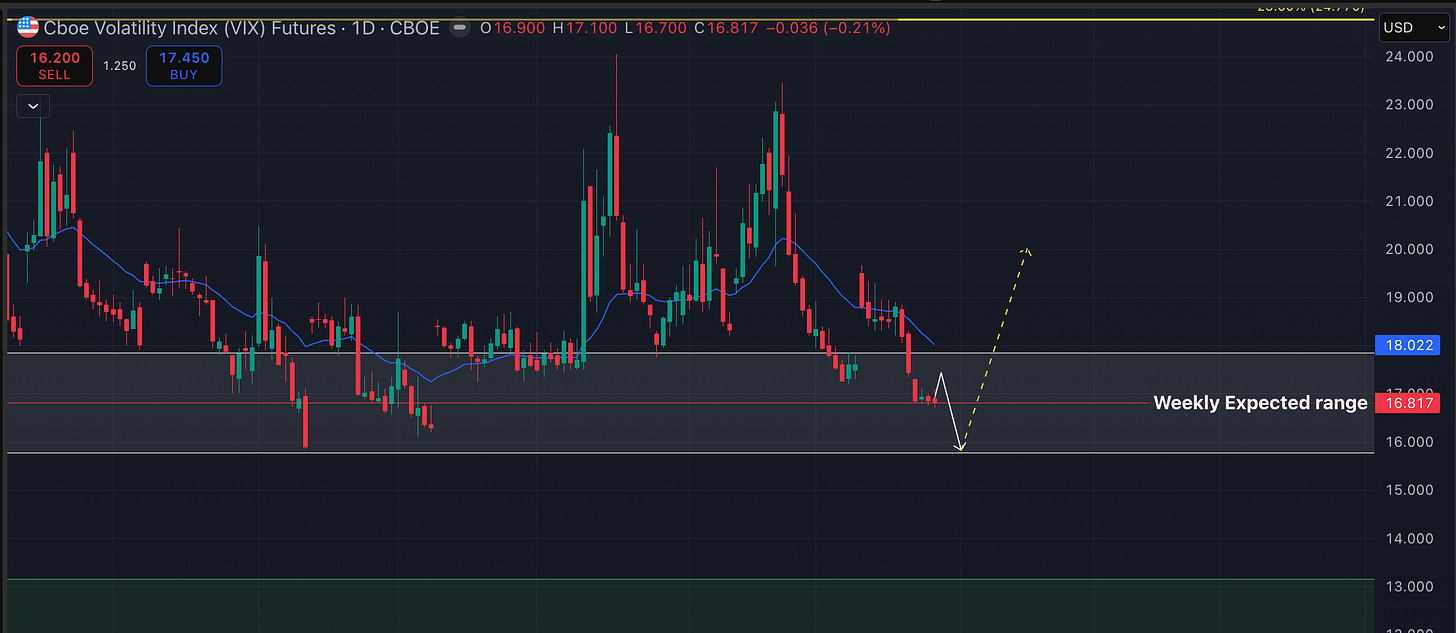The height and width of the screenshot is (633, 1456).
Task: Click 23.000 on the price axis
Action: [1410, 105]
